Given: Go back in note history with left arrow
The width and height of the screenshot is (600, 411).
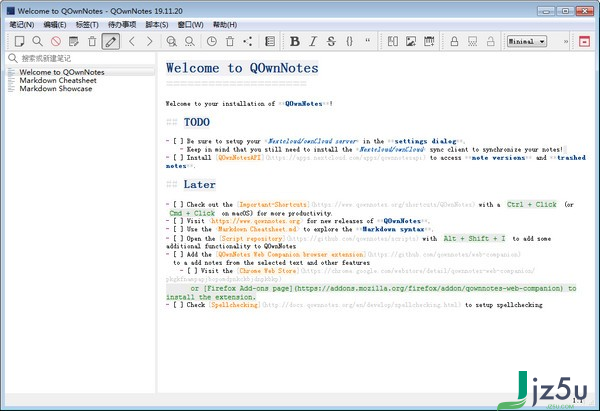Looking at the screenshot, I should 132,41.
